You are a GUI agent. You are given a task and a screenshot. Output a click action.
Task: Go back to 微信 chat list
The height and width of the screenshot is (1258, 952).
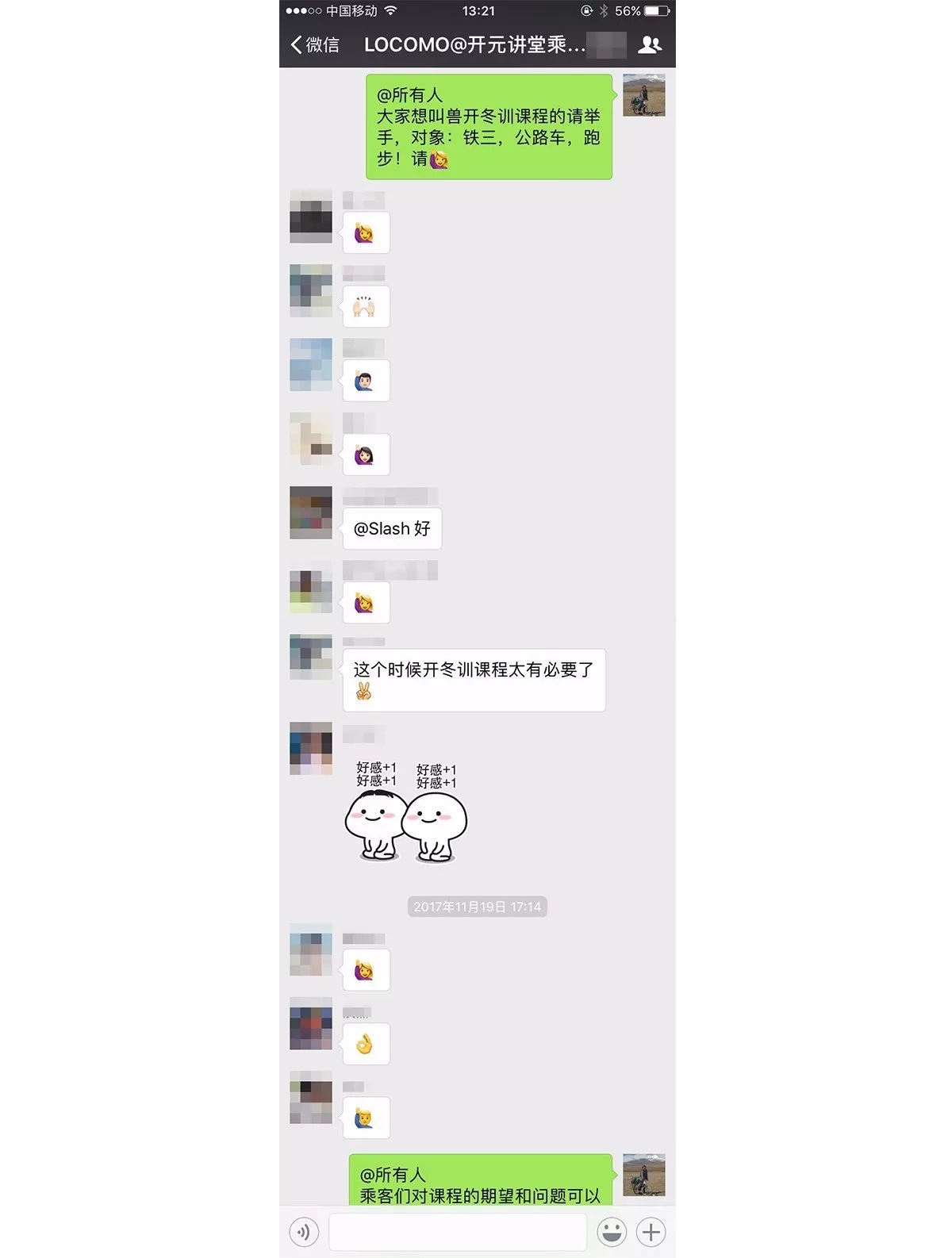click(x=315, y=44)
